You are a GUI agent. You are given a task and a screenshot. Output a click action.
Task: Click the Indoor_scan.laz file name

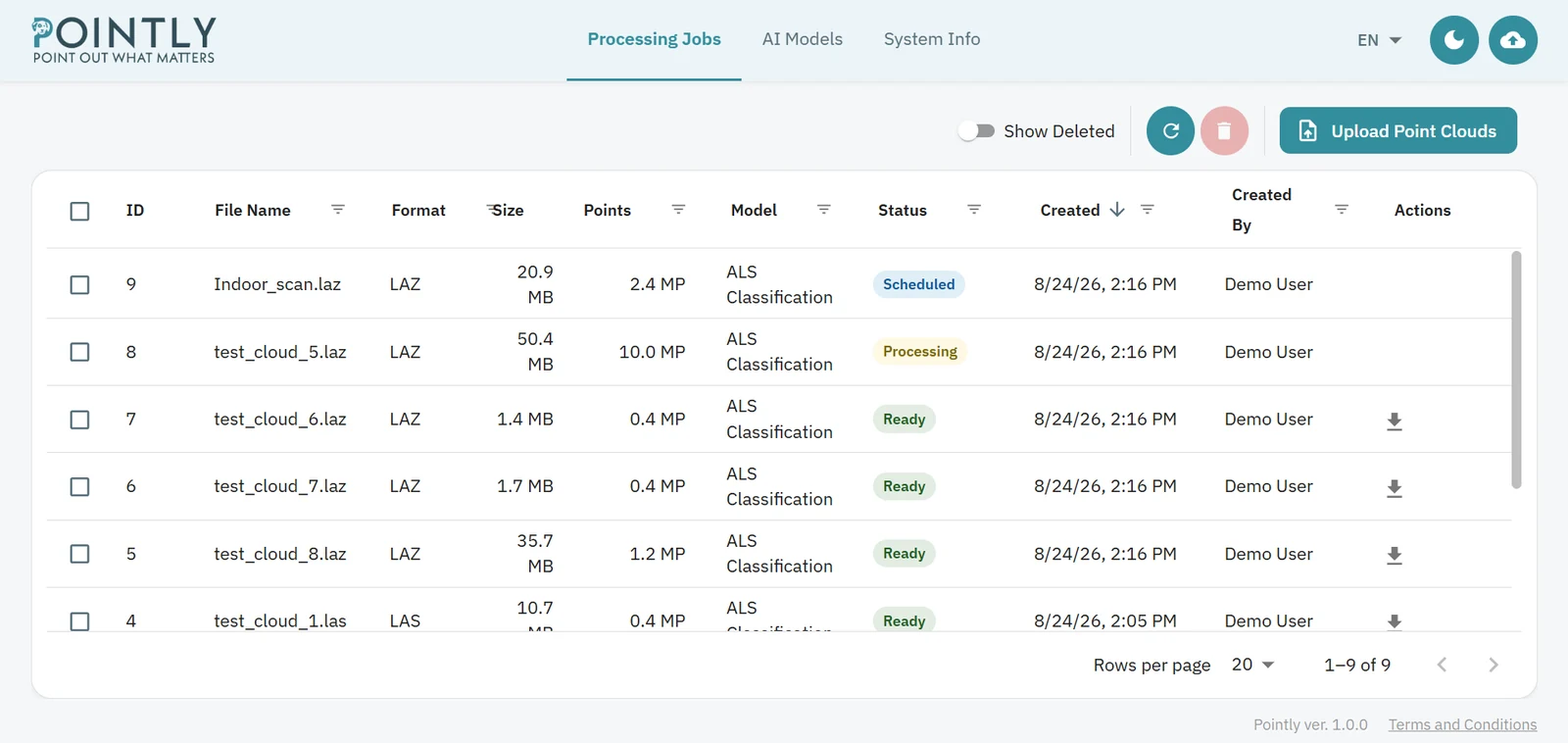[x=277, y=284]
